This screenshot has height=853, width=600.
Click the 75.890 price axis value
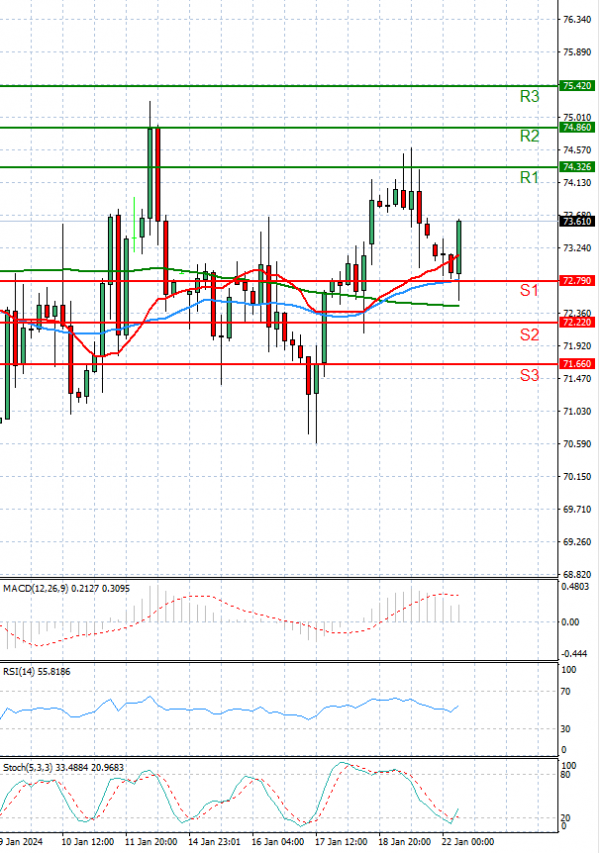click(x=577, y=52)
